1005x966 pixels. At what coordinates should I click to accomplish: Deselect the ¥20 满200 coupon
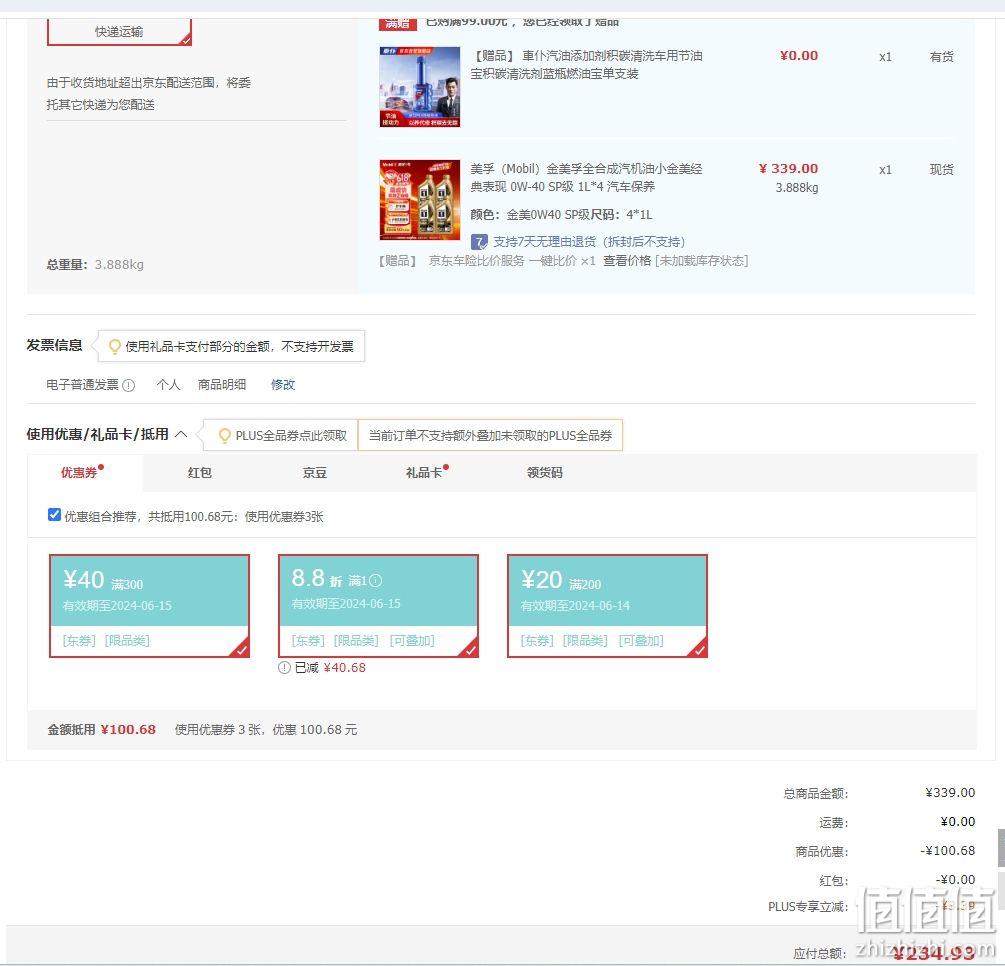point(607,606)
